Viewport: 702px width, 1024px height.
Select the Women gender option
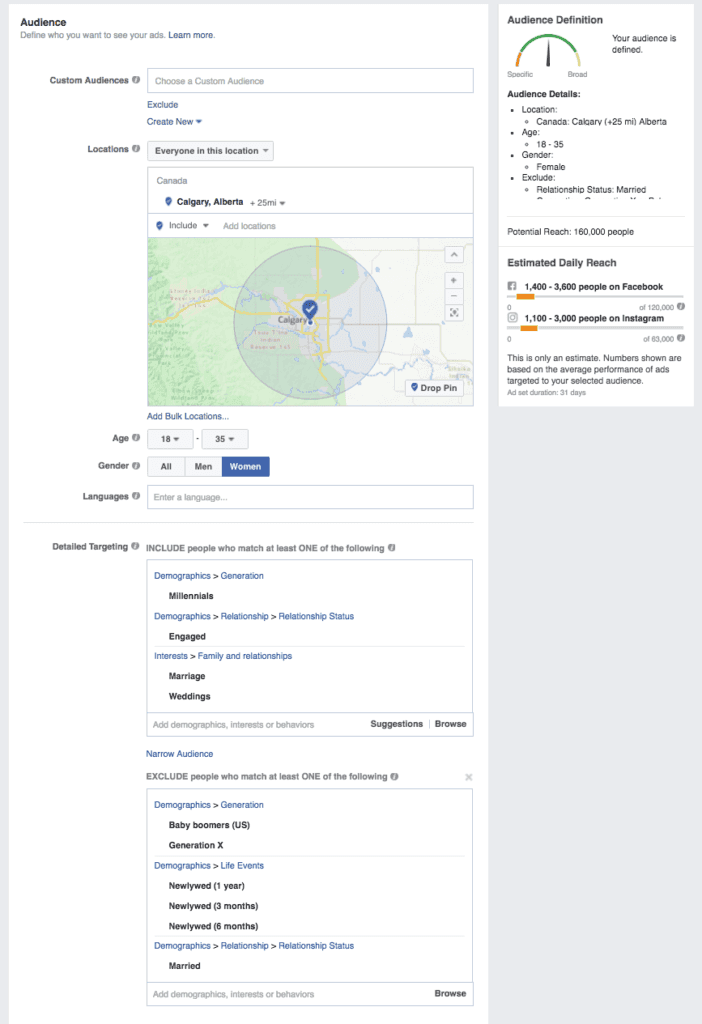tap(246, 466)
